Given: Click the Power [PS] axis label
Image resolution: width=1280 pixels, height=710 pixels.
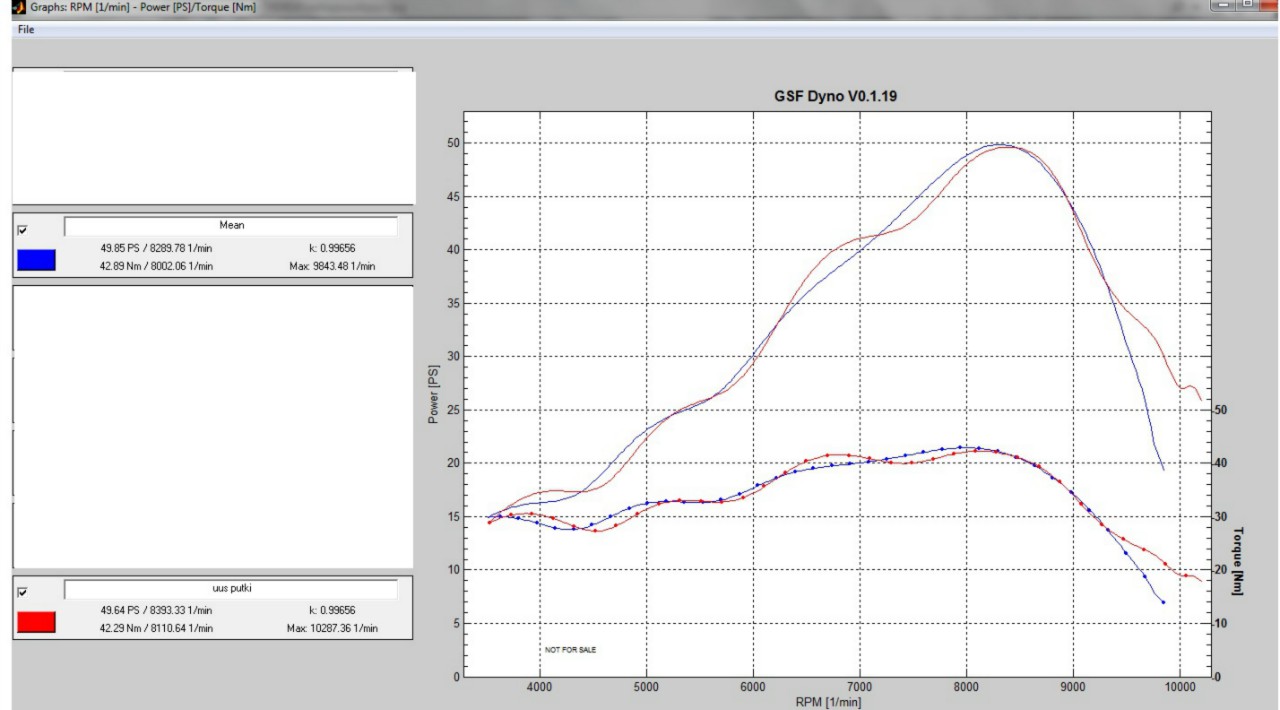Looking at the screenshot, I should [434, 394].
